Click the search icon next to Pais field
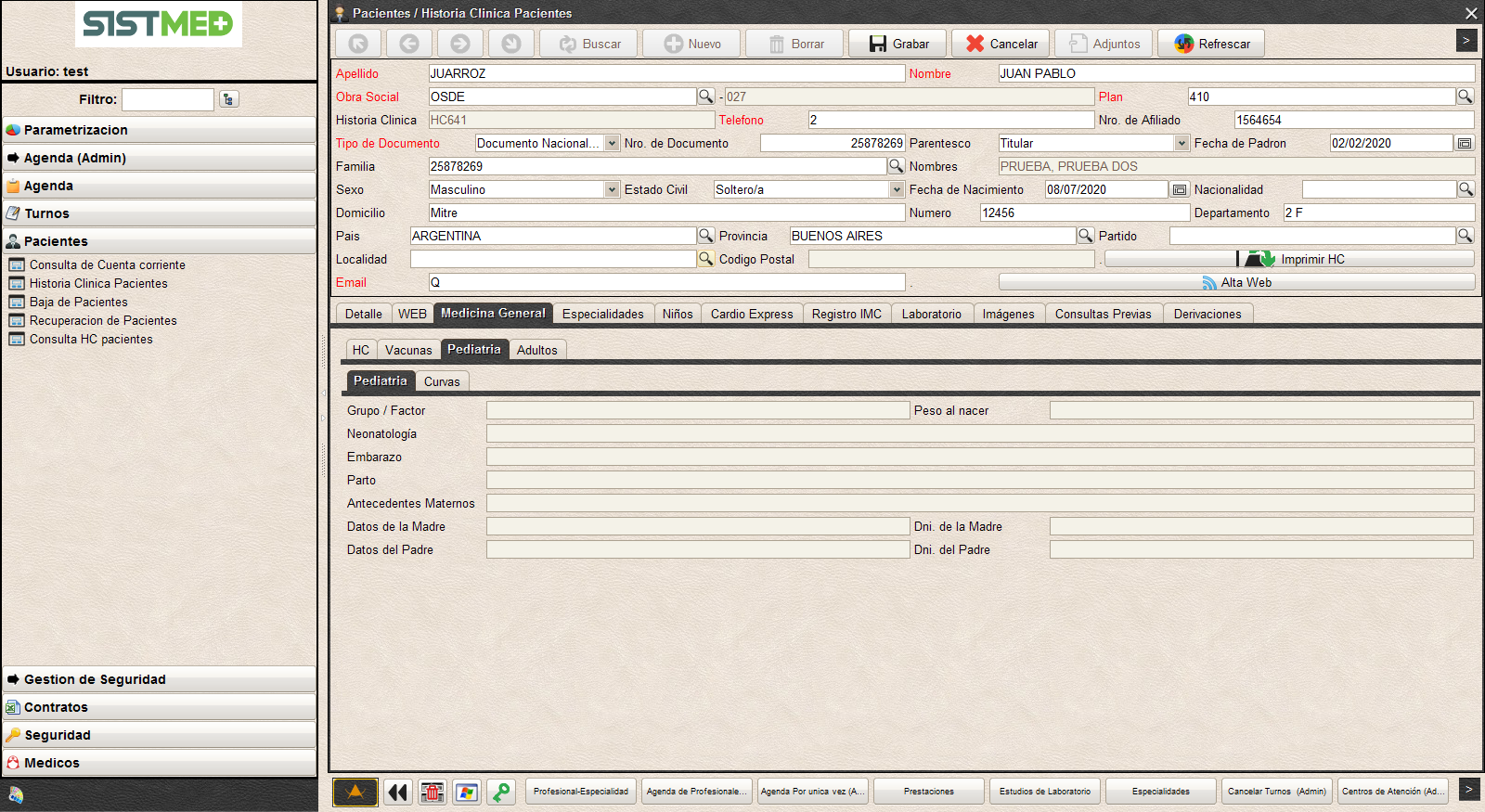Screen dimensions: 1485x812 pyautogui.click(x=705, y=236)
